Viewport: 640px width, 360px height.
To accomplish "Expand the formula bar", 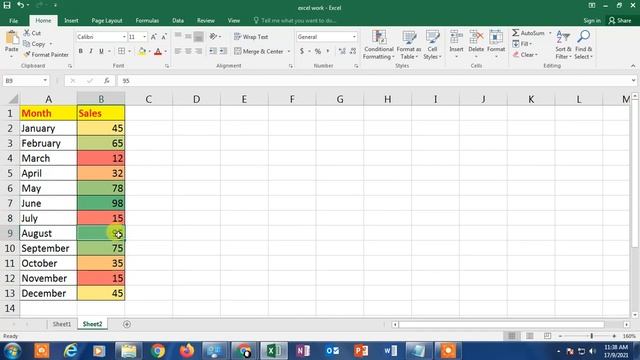I will [x=633, y=80].
